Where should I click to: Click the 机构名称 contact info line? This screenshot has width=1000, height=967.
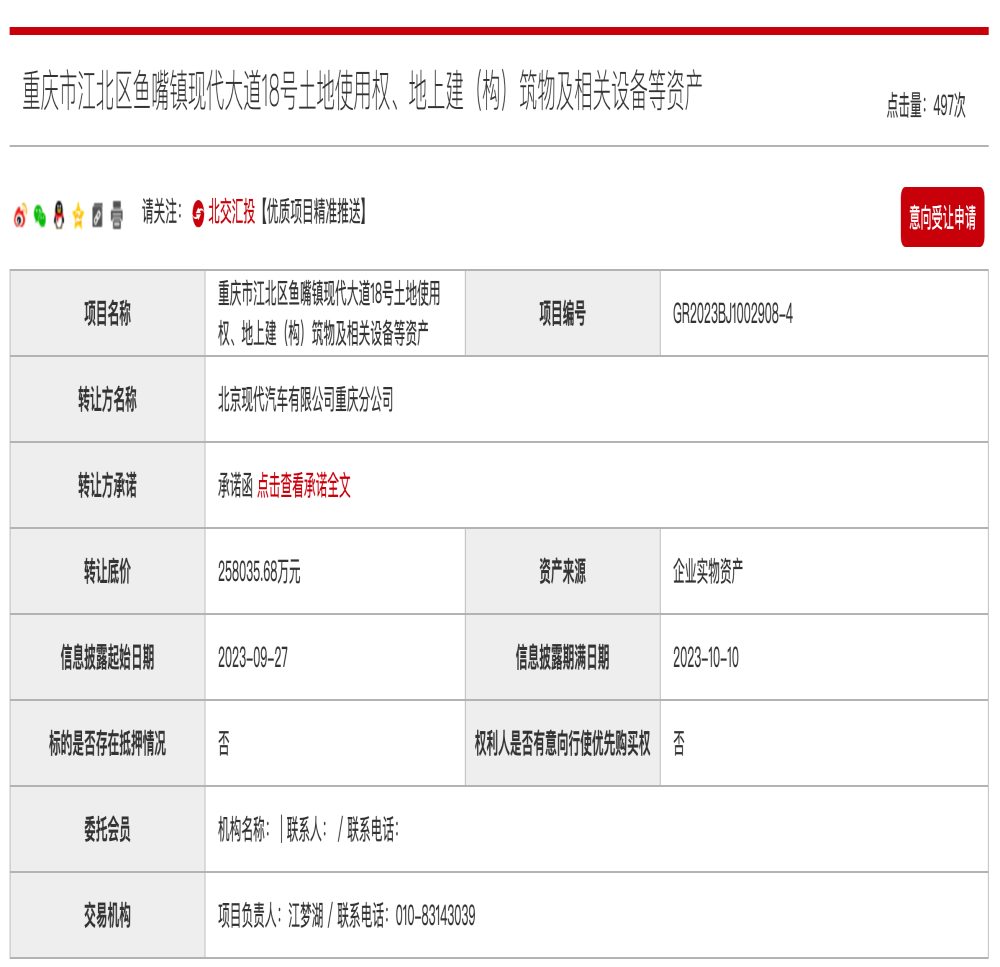[308, 829]
